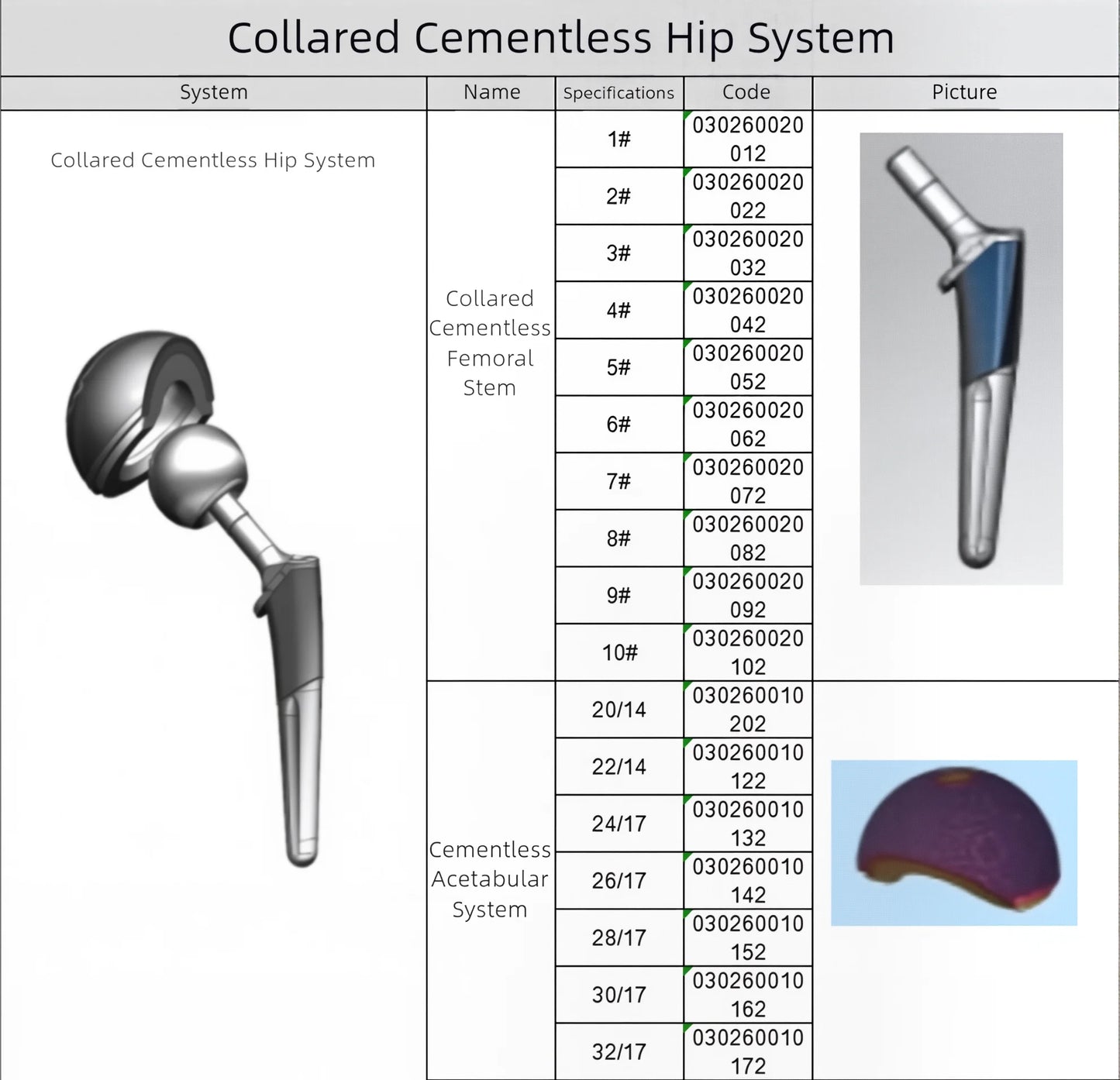The width and height of the screenshot is (1120, 1080).
Task: Select specification cell '9#'
Action: (x=619, y=595)
